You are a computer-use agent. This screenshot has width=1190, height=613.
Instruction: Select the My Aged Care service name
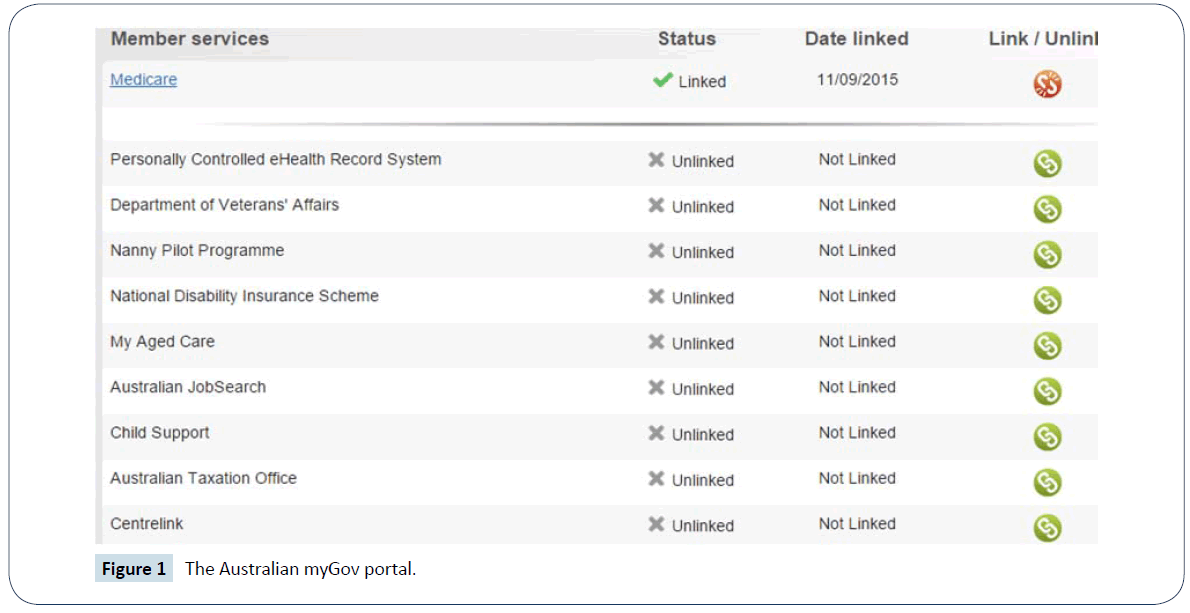point(162,342)
